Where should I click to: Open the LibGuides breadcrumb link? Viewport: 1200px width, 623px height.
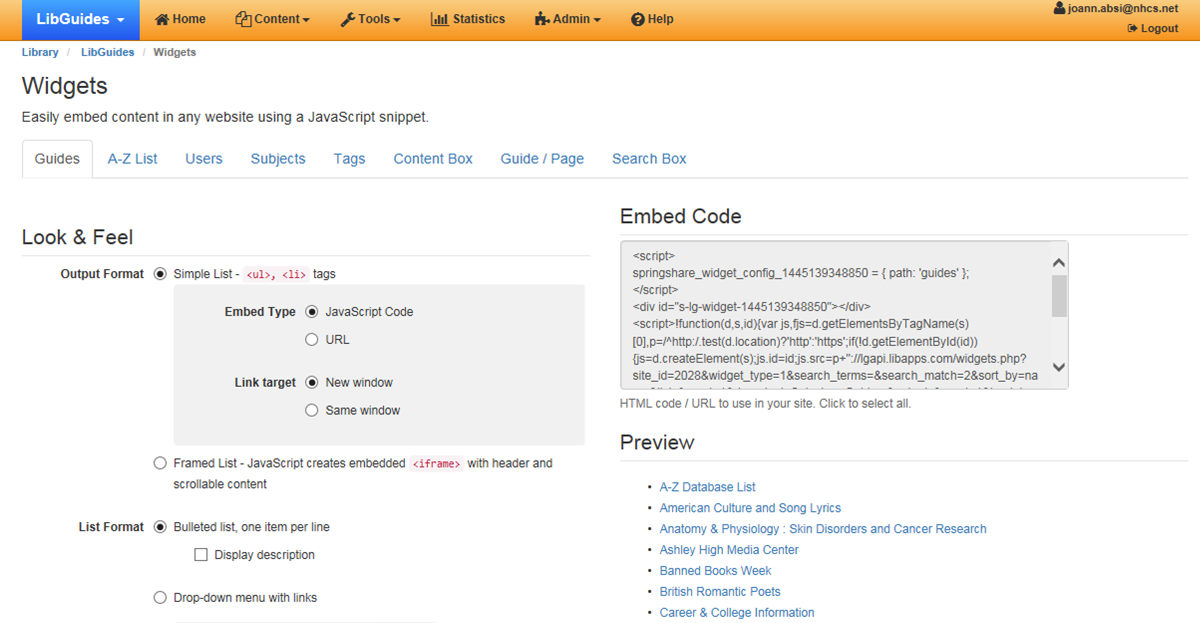(x=108, y=52)
